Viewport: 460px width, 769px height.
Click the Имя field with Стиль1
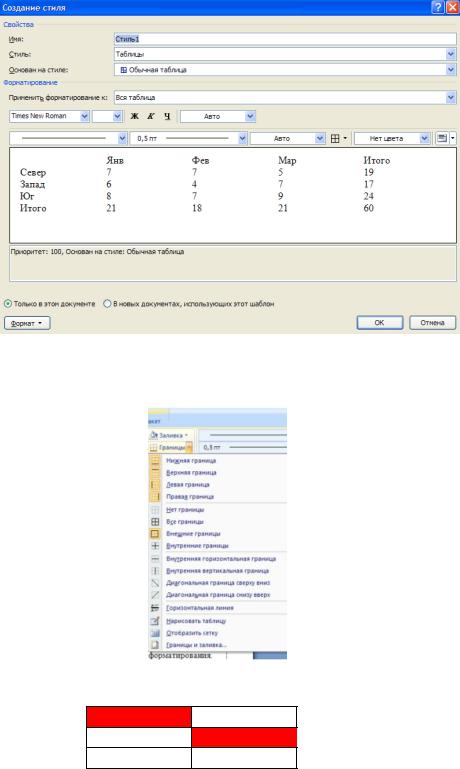coord(285,39)
